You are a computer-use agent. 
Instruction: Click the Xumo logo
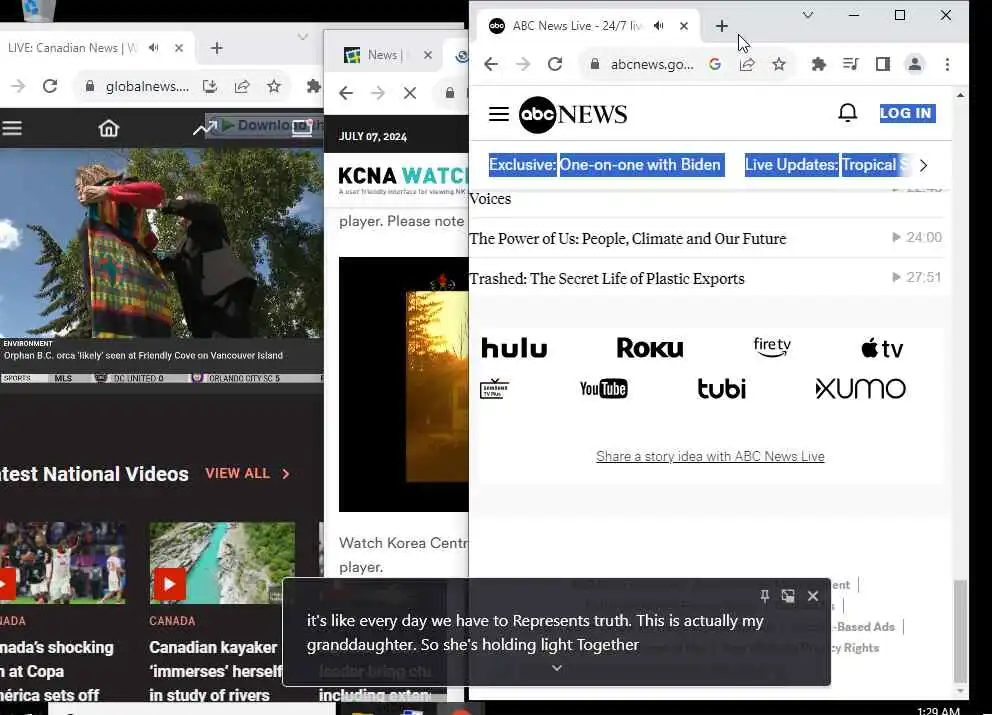click(860, 389)
